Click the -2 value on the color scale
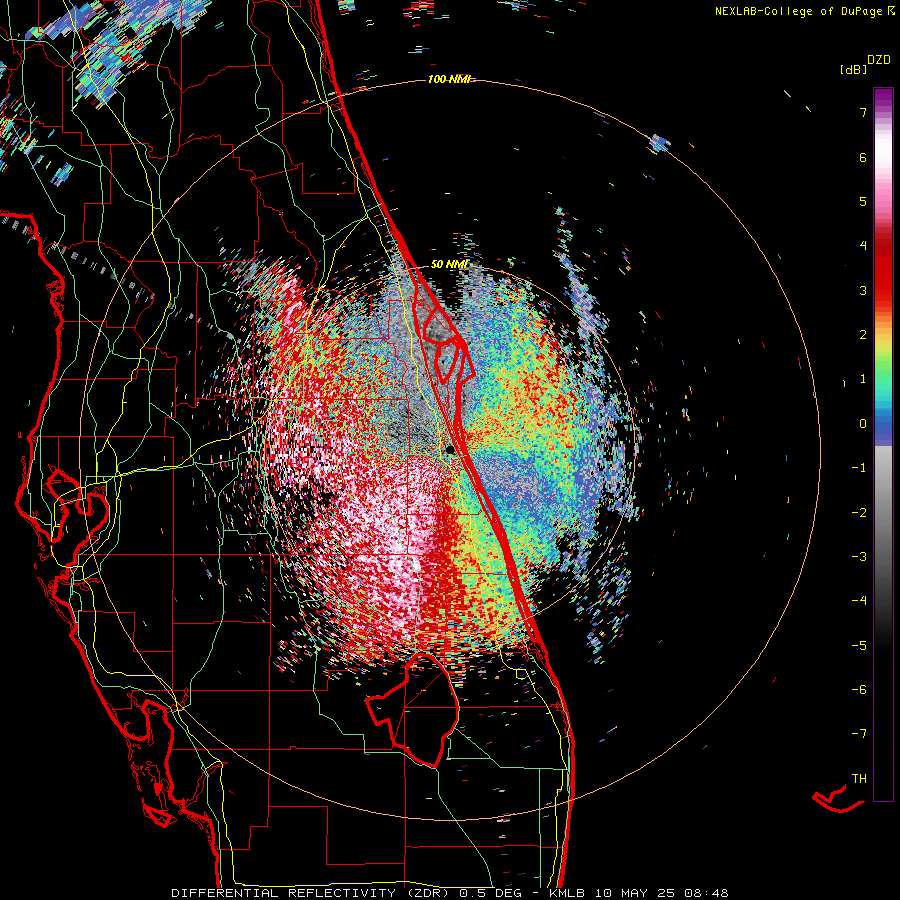 pos(859,512)
